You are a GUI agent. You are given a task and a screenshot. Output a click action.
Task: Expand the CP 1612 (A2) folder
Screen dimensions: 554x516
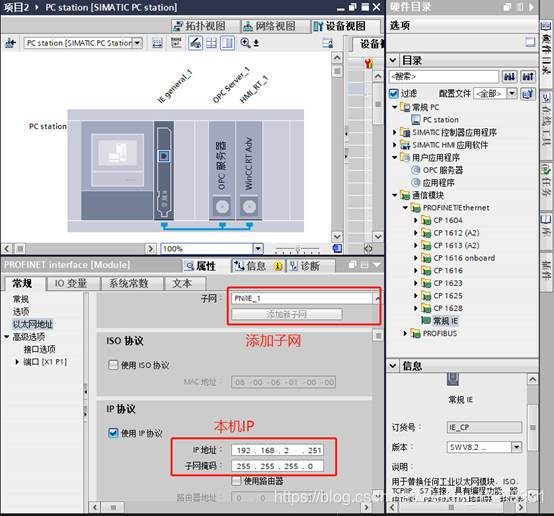[x=416, y=233]
